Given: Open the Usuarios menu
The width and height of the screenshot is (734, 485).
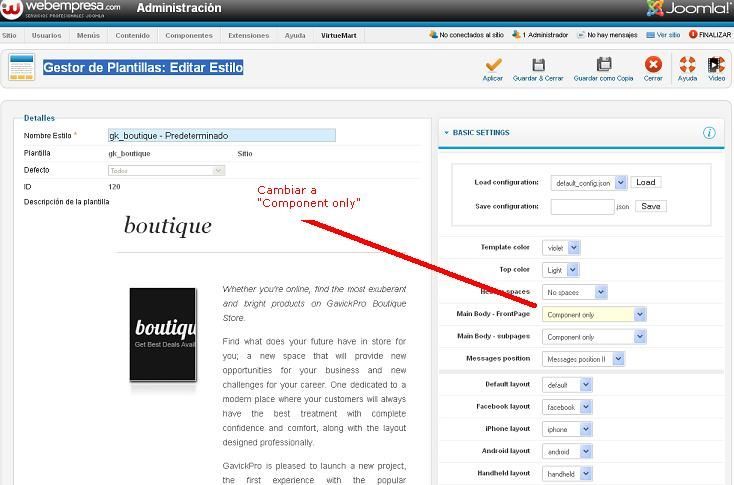Looking at the screenshot, I should coord(46,36).
